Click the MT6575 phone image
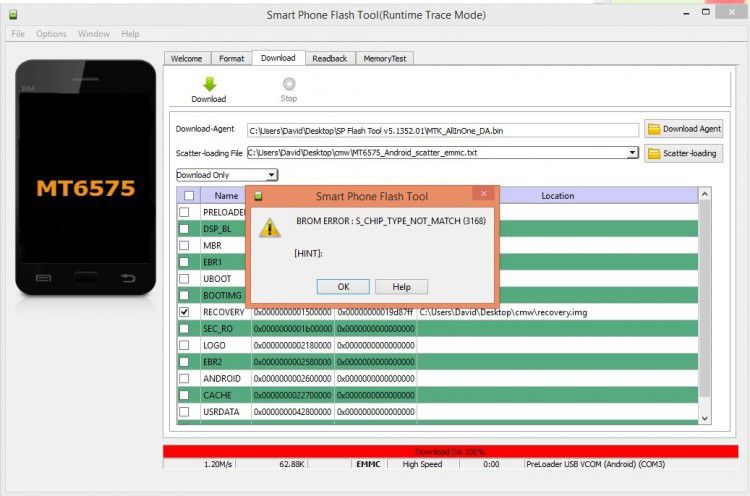The width and height of the screenshot is (750, 496). point(86,177)
